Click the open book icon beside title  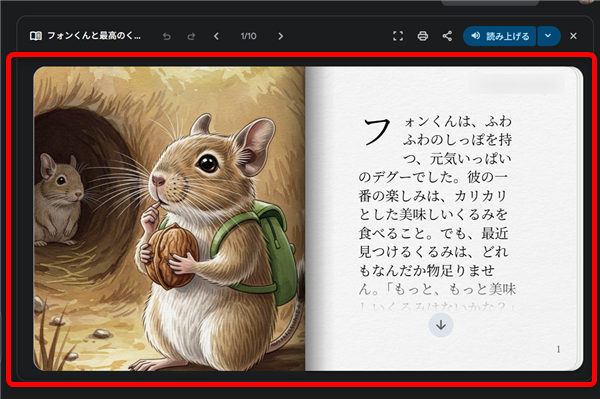coord(36,36)
